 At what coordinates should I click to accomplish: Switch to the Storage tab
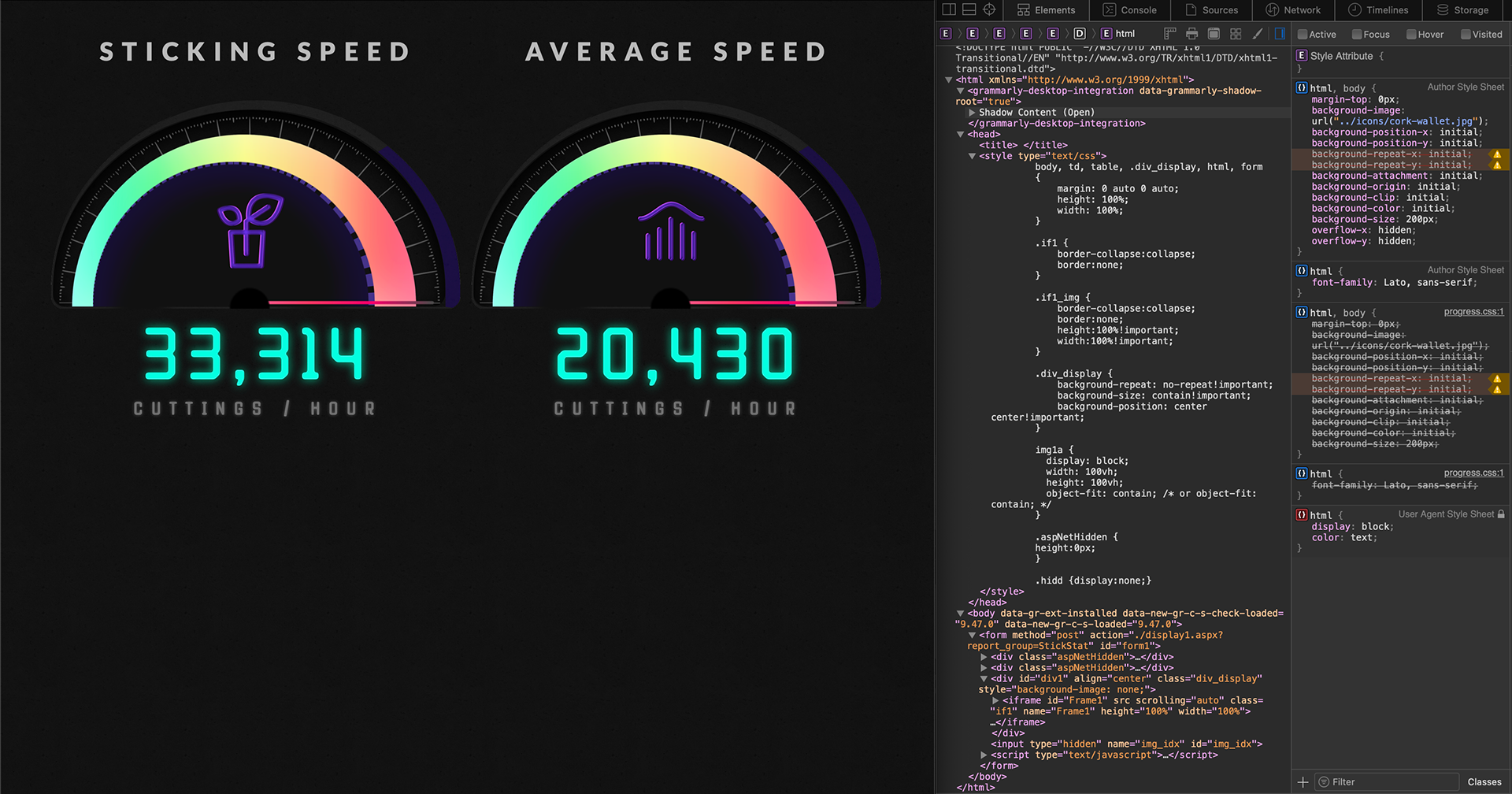1463,10
